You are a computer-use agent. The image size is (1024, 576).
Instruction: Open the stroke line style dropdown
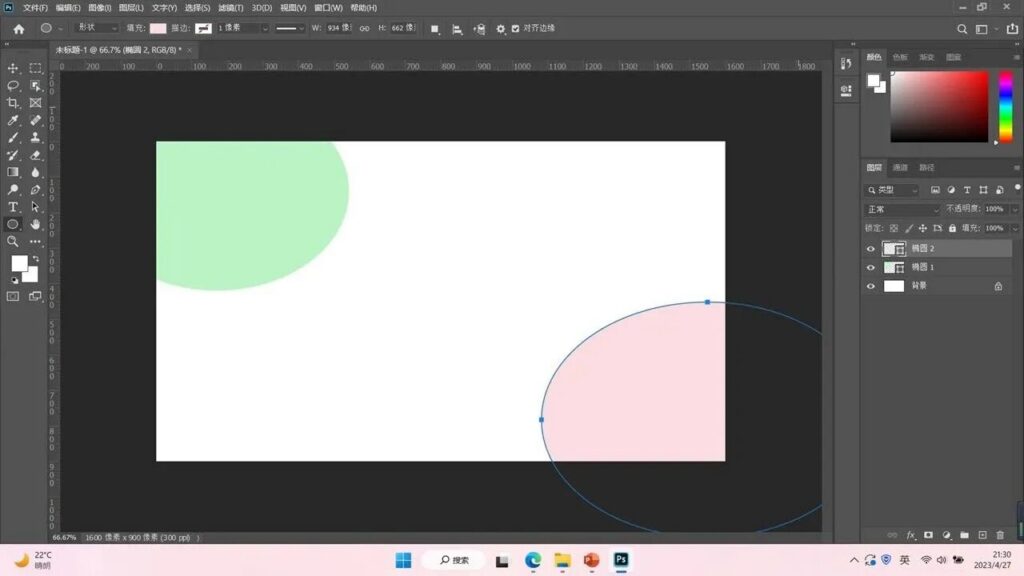(x=290, y=29)
